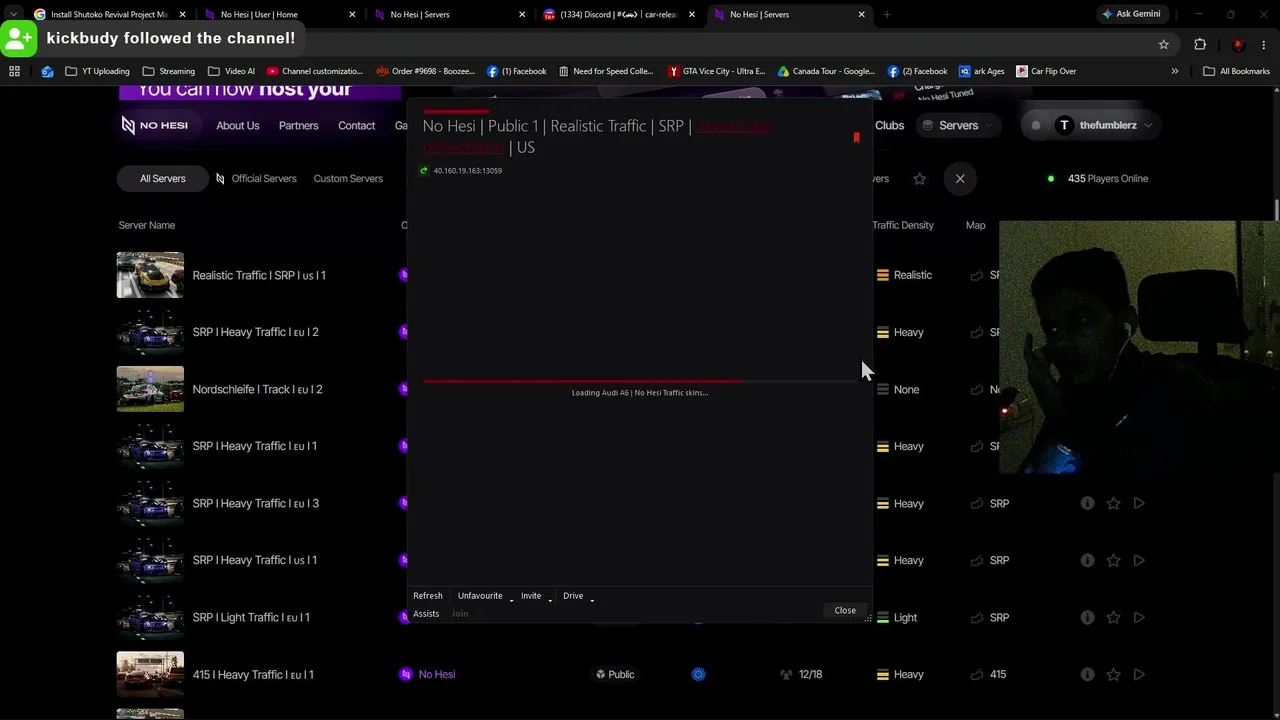This screenshot has width=1280, height=720.
Task: Click the favourites star filter icon
Action: tap(919, 178)
